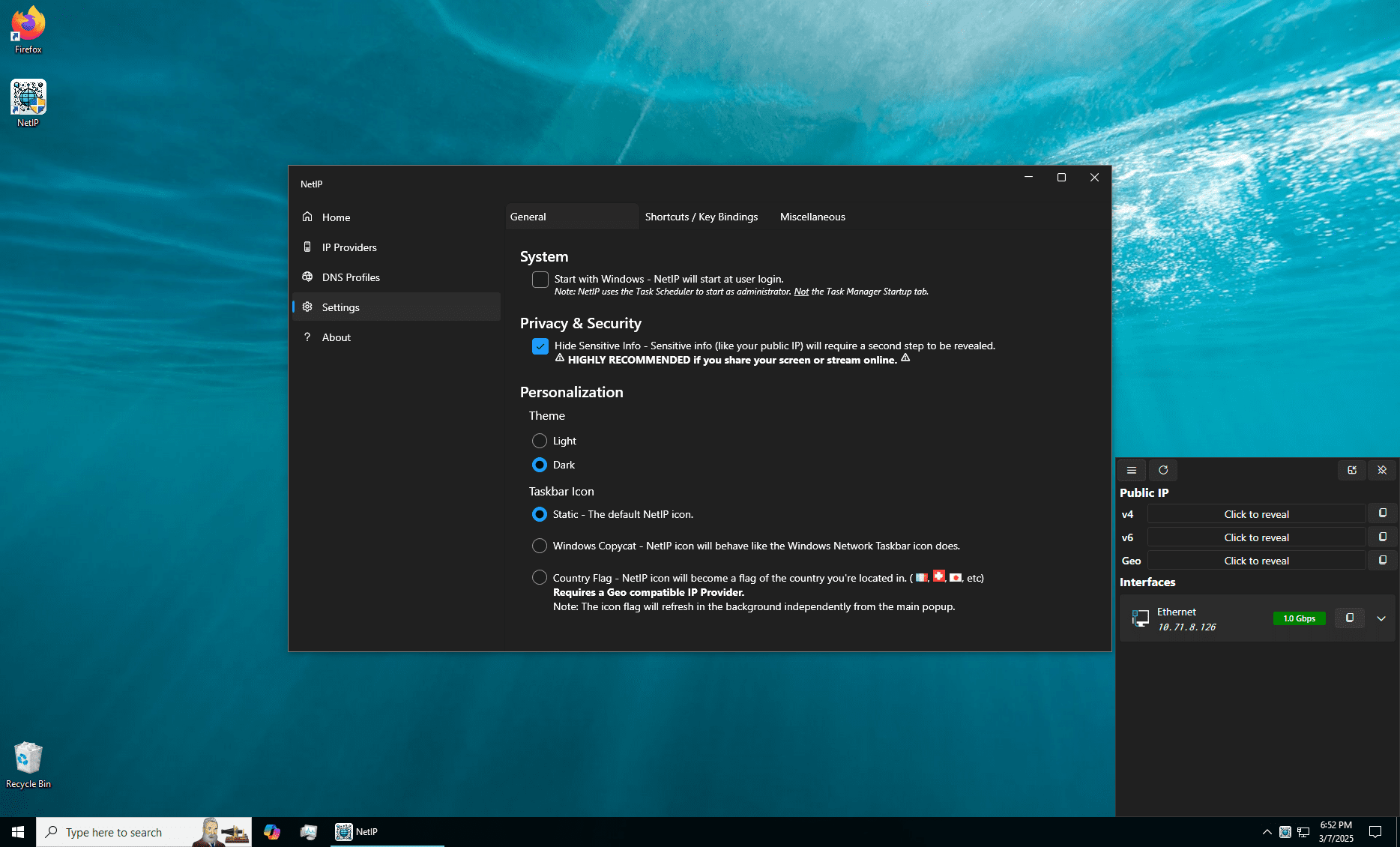Copy the v4 public IP

point(1383,513)
